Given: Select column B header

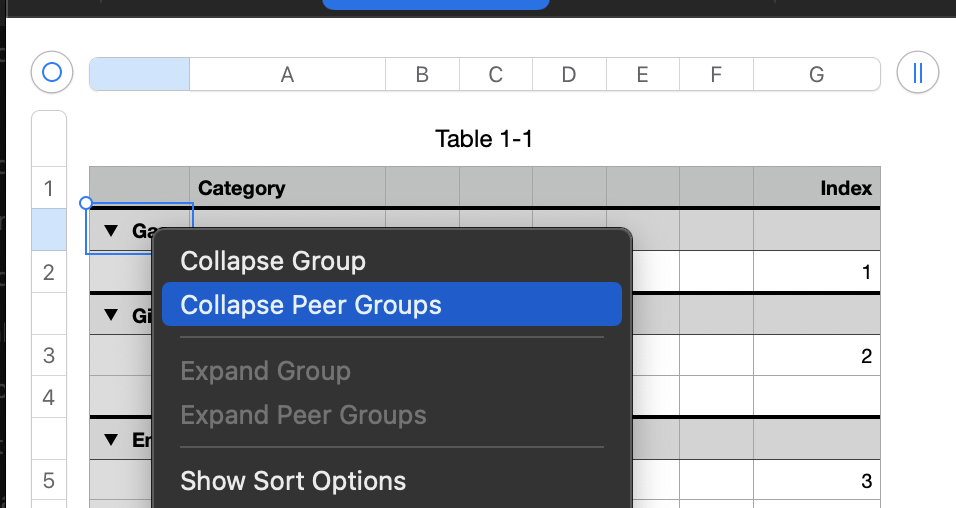Looking at the screenshot, I should click(x=422, y=74).
